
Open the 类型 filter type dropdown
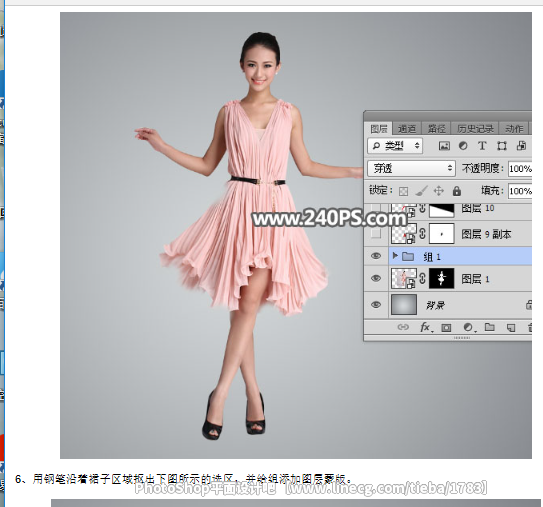pos(395,146)
